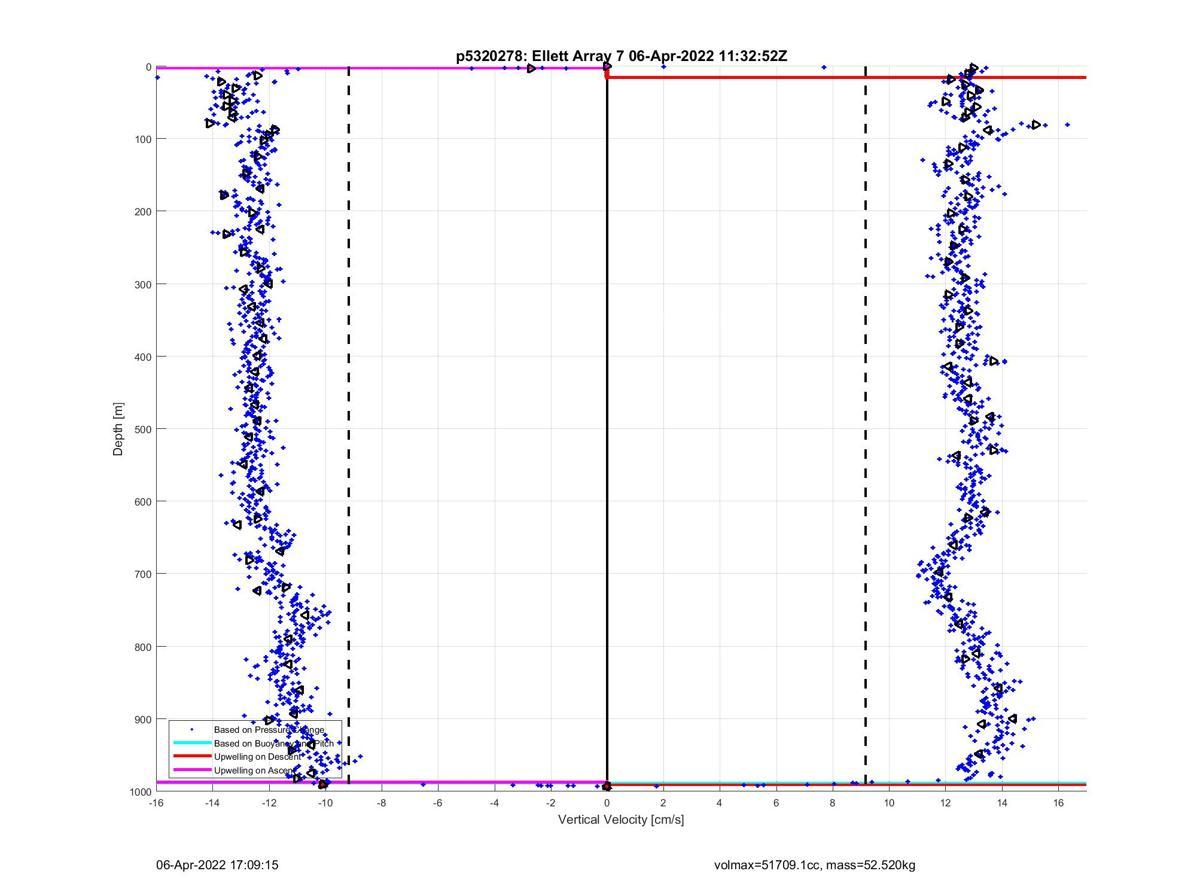This screenshot has height=889, width=1200.
Task: Select legend entry 'Upwelling on Descent'
Action: (x=258, y=757)
